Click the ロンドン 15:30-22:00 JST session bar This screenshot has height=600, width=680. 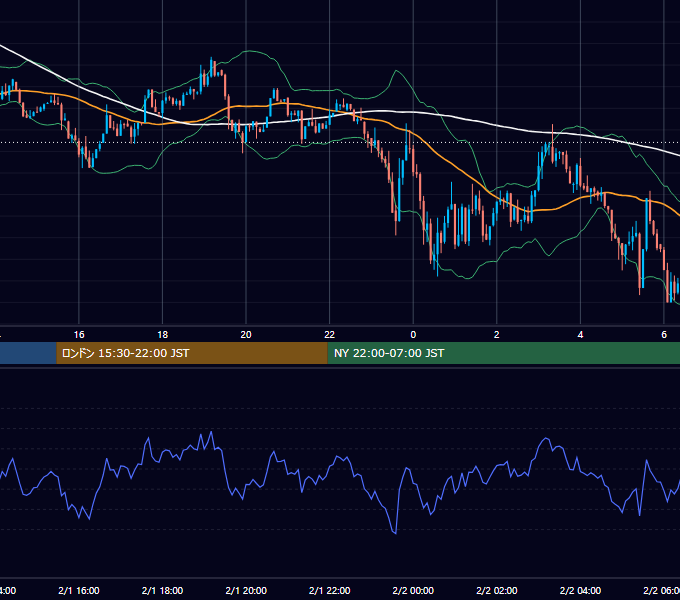pyautogui.click(x=192, y=353)
